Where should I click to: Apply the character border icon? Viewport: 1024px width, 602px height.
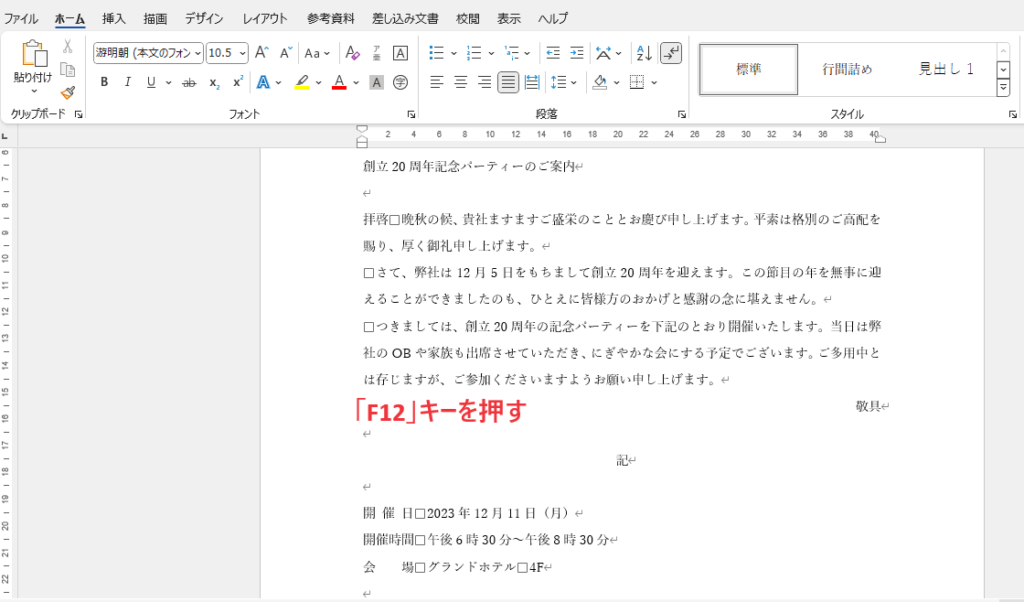(x=400, y=53)
